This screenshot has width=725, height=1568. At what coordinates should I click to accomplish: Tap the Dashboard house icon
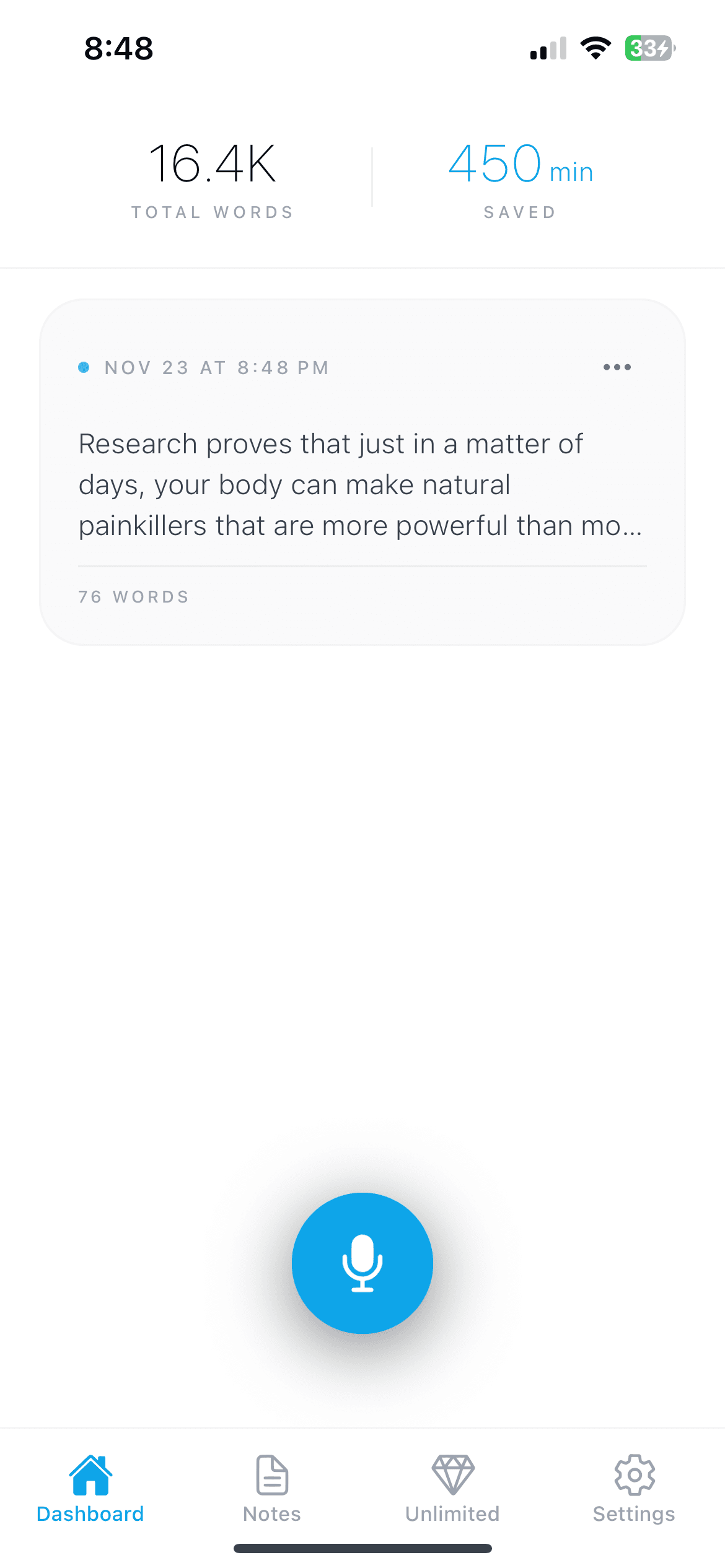(x=90, y=1475)
